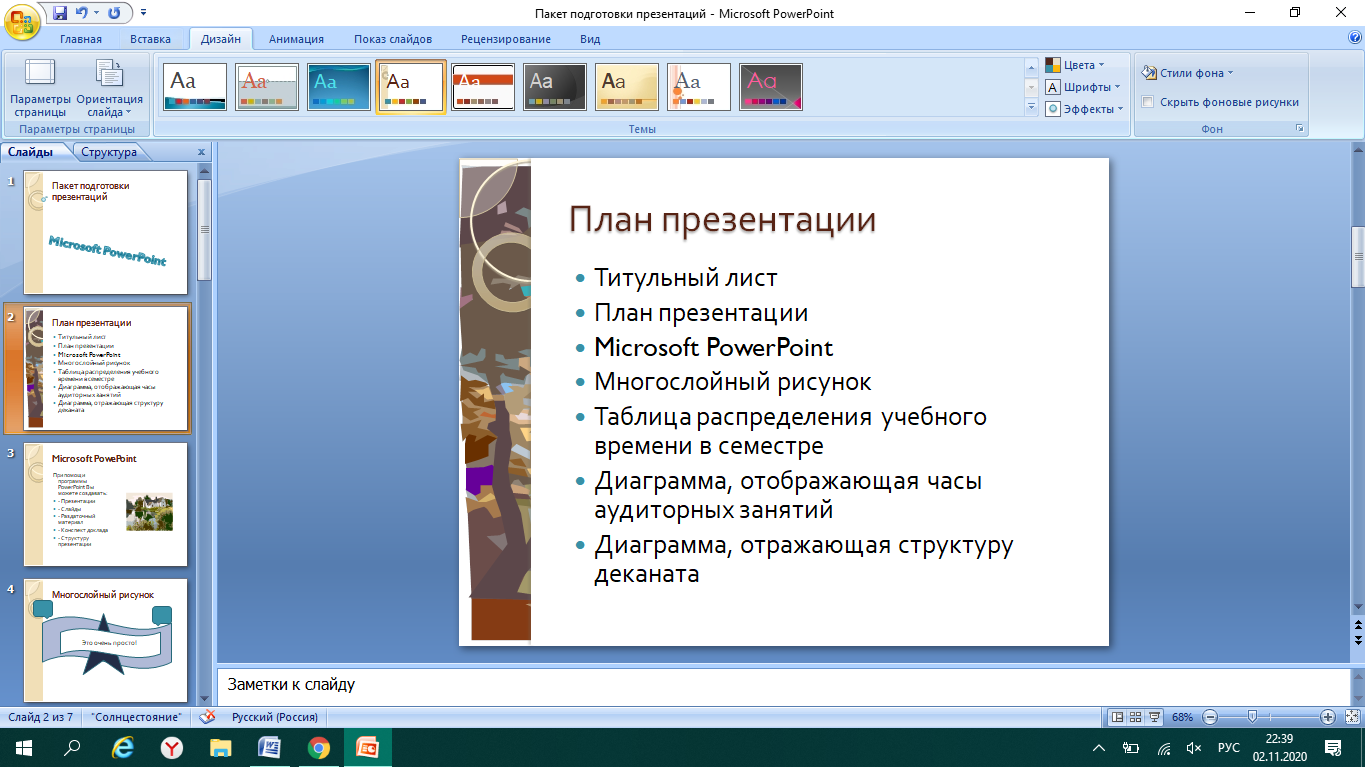Select the highlighted Солнцестояние theme thumbnail
The height and width of the screenshot is (767, 1365).
click(411, 87)
